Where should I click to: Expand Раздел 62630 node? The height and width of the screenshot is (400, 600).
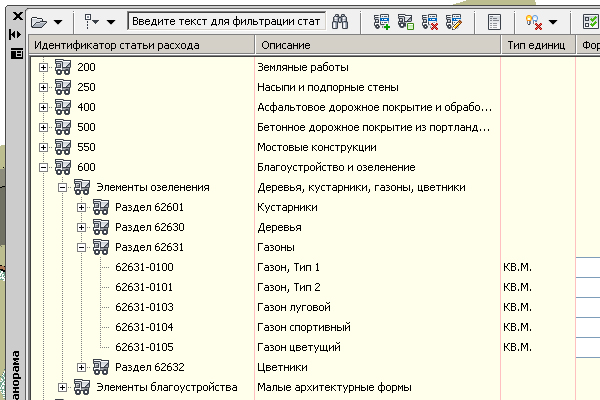[x=82, y=227]
